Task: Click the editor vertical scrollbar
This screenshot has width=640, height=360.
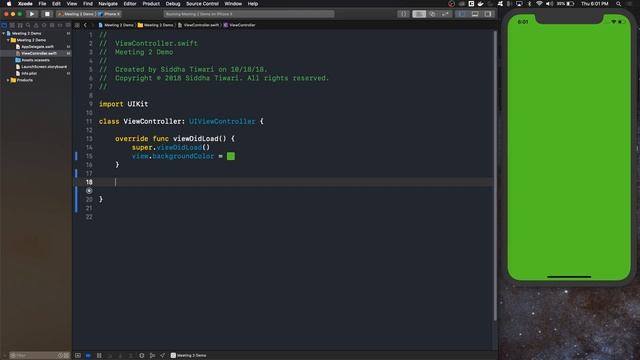Action: (x=495, y=176)
